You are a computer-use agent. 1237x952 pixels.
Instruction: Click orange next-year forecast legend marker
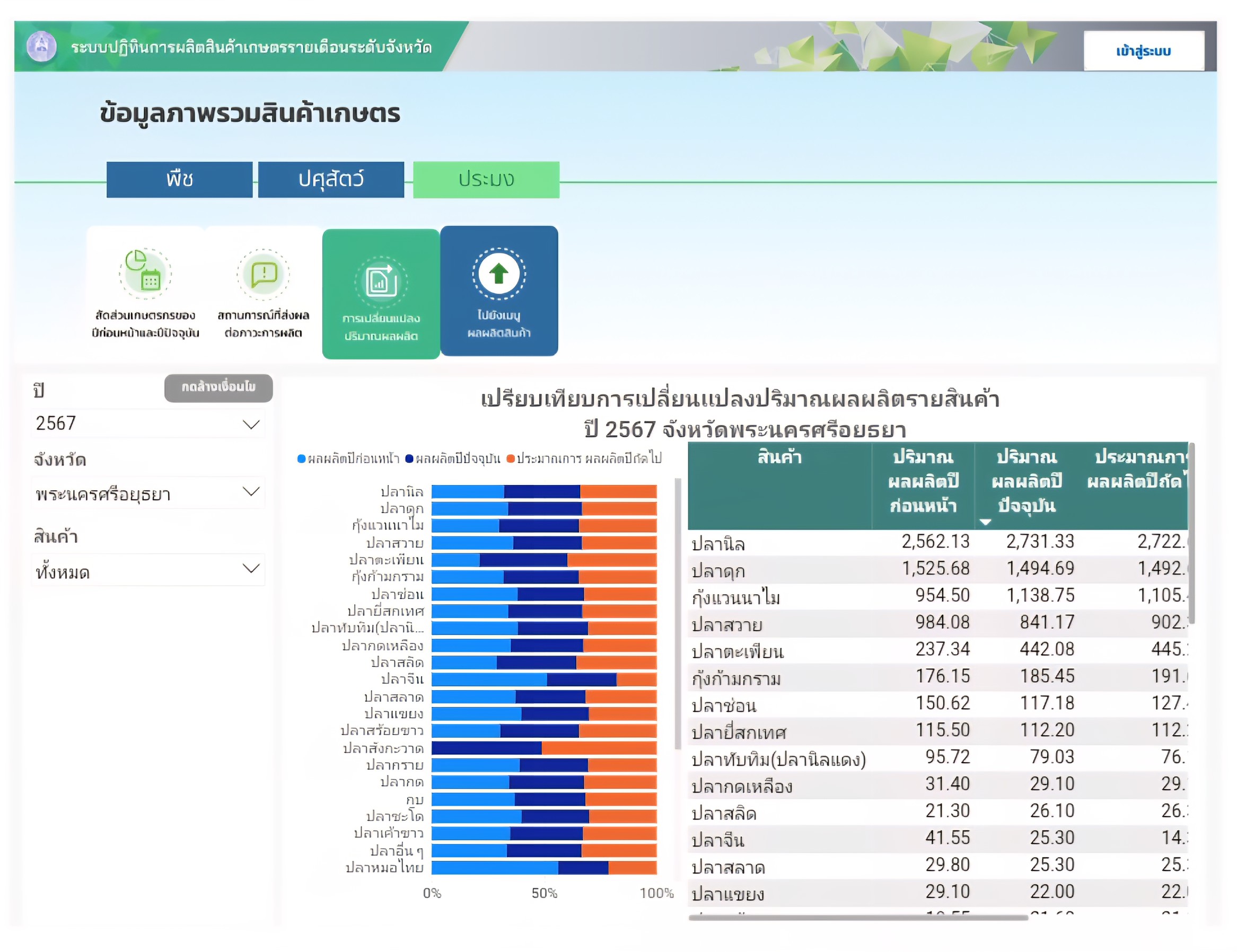pos(510,459)
